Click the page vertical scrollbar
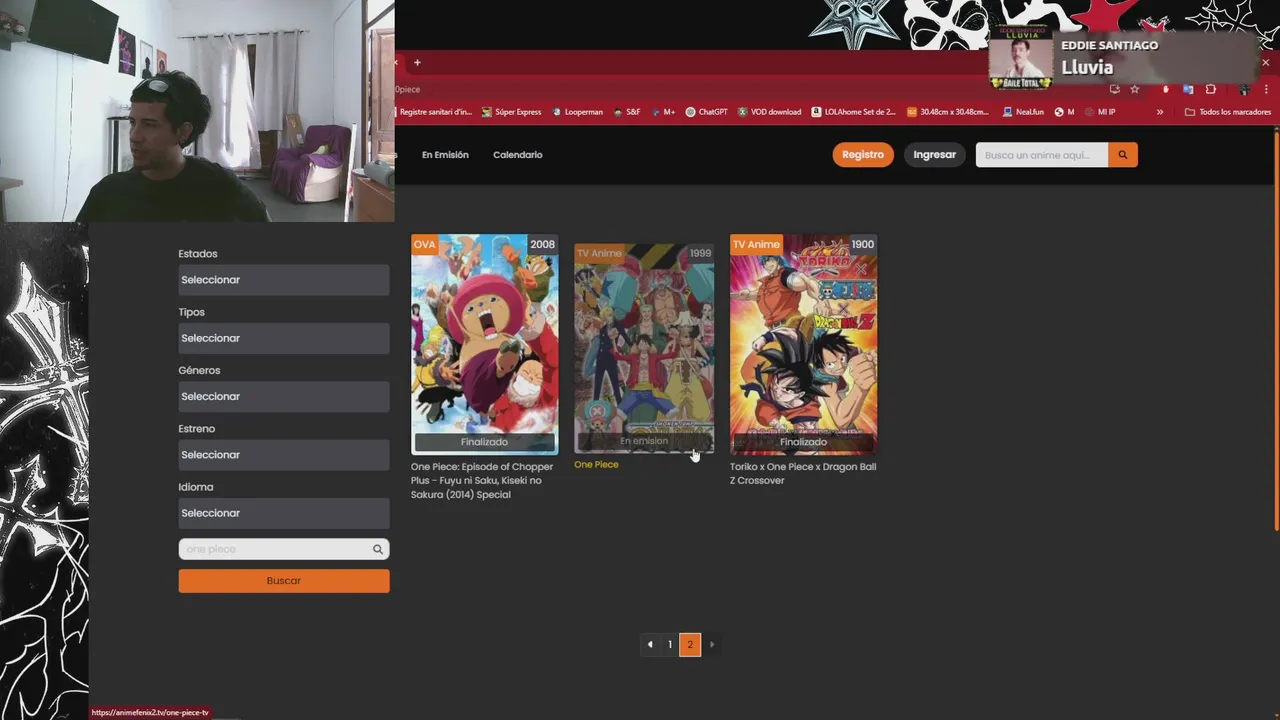Viewport: 1280px width, 720px height. [1277, 330]
